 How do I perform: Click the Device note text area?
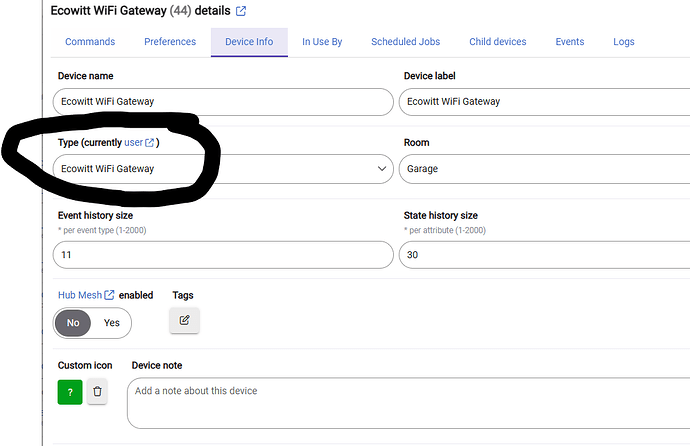point(408,403)
